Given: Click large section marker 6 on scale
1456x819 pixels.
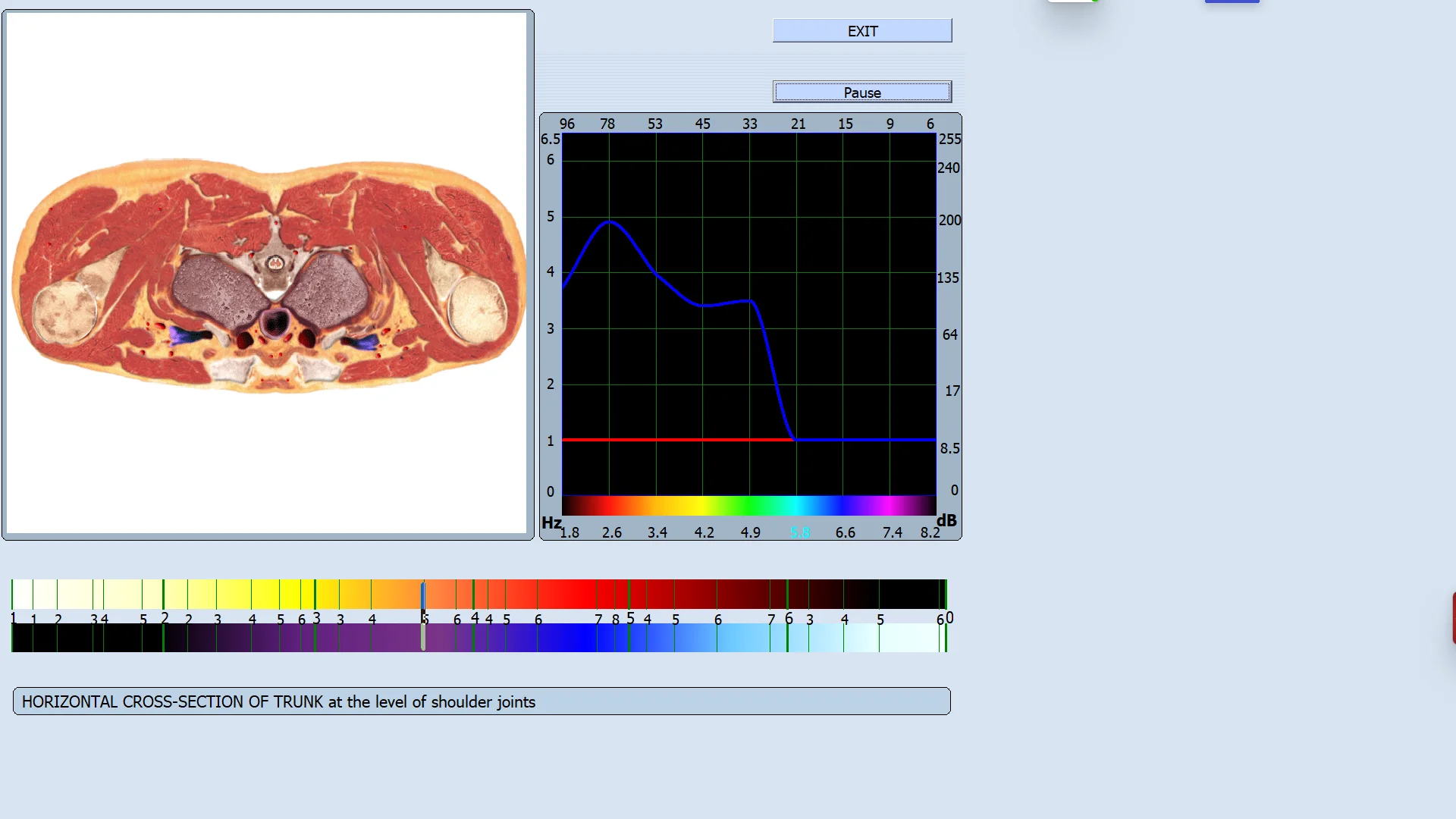Looking at the screenshot, I should tap(789, 618).
